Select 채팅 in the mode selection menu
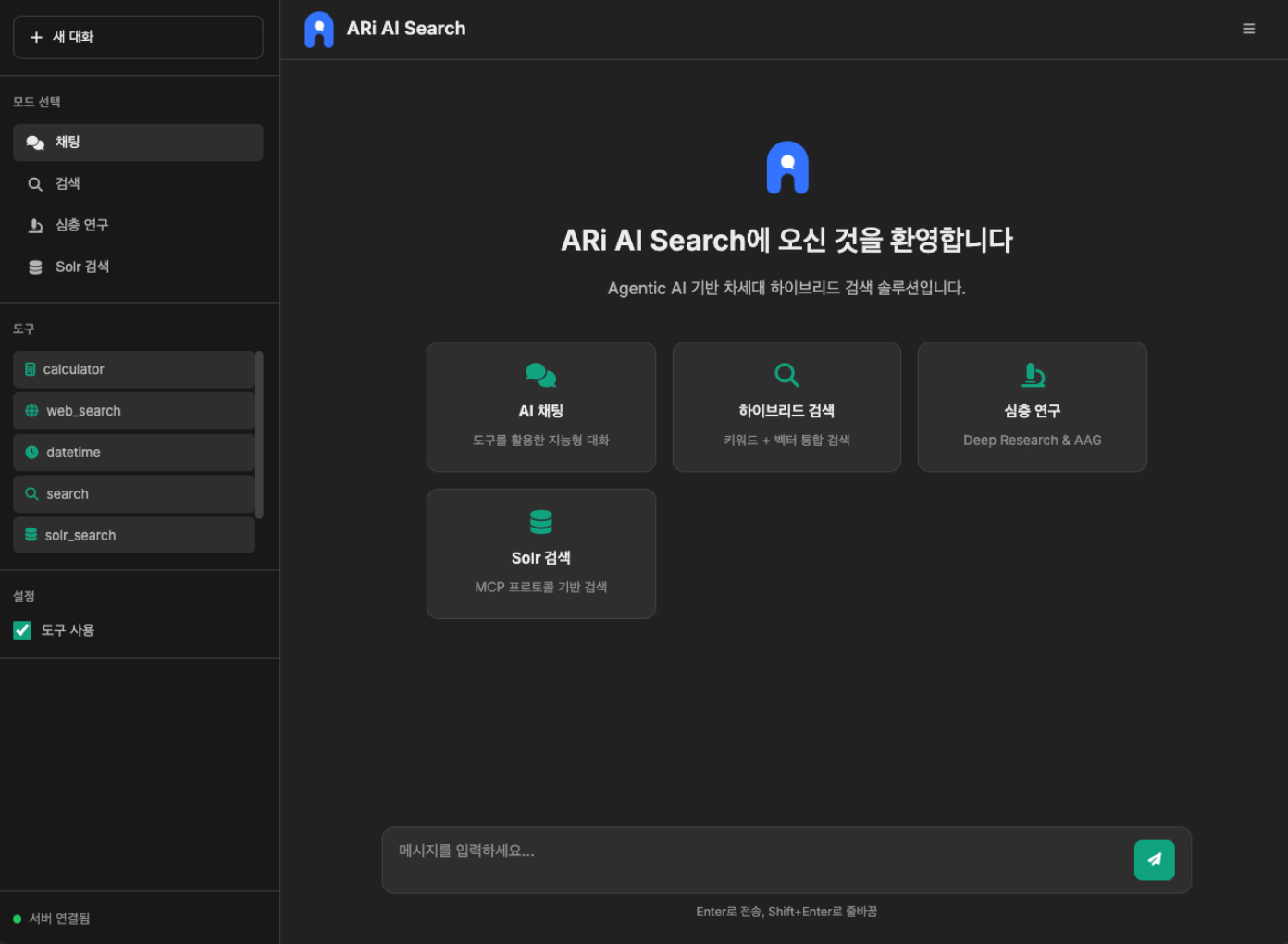1288x944 pixels. tap(137, 142)
